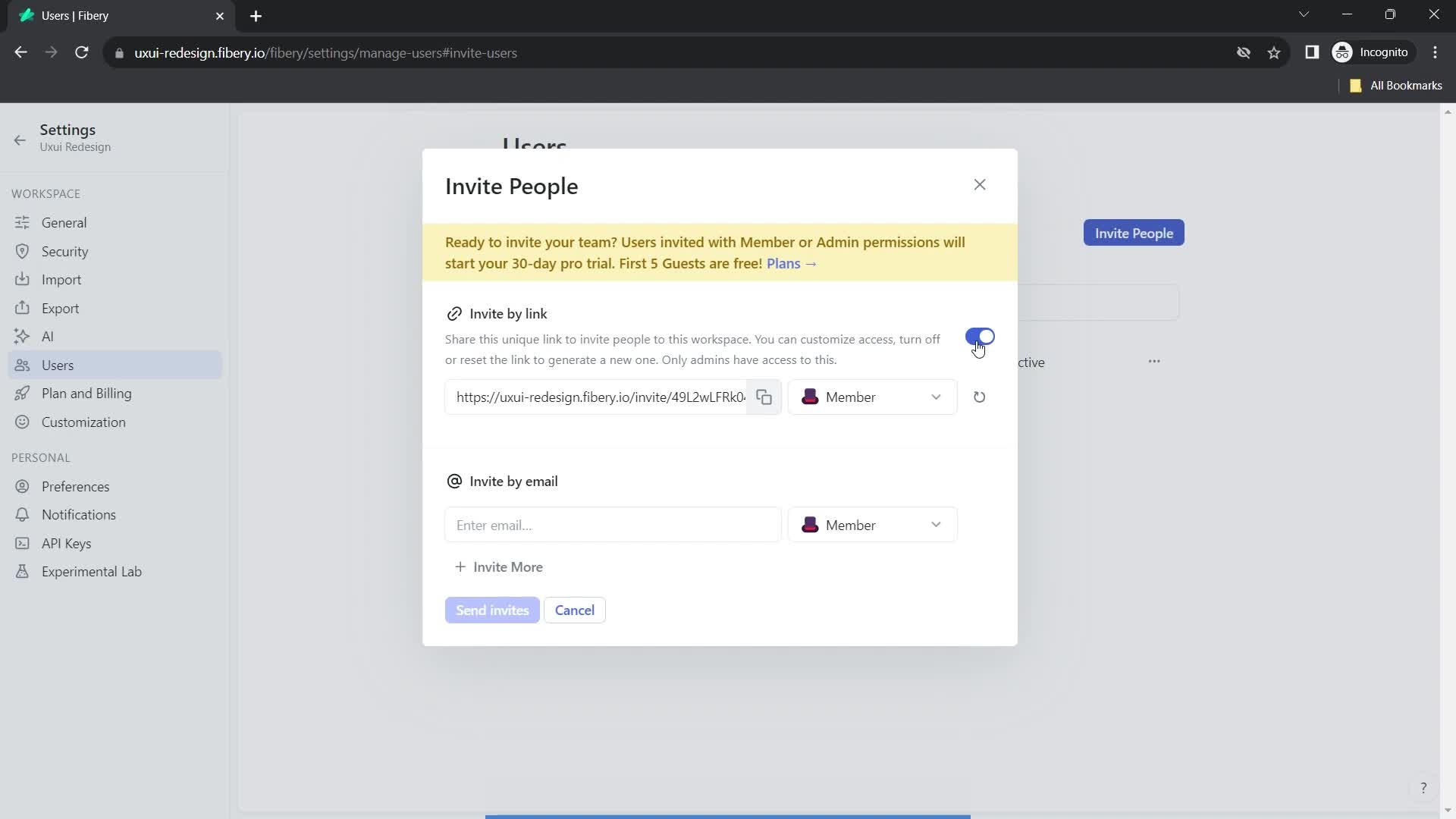Open Security settings
Image resolution: width=1456 pixels, height=819 pixels.
[x=115, y=252]
